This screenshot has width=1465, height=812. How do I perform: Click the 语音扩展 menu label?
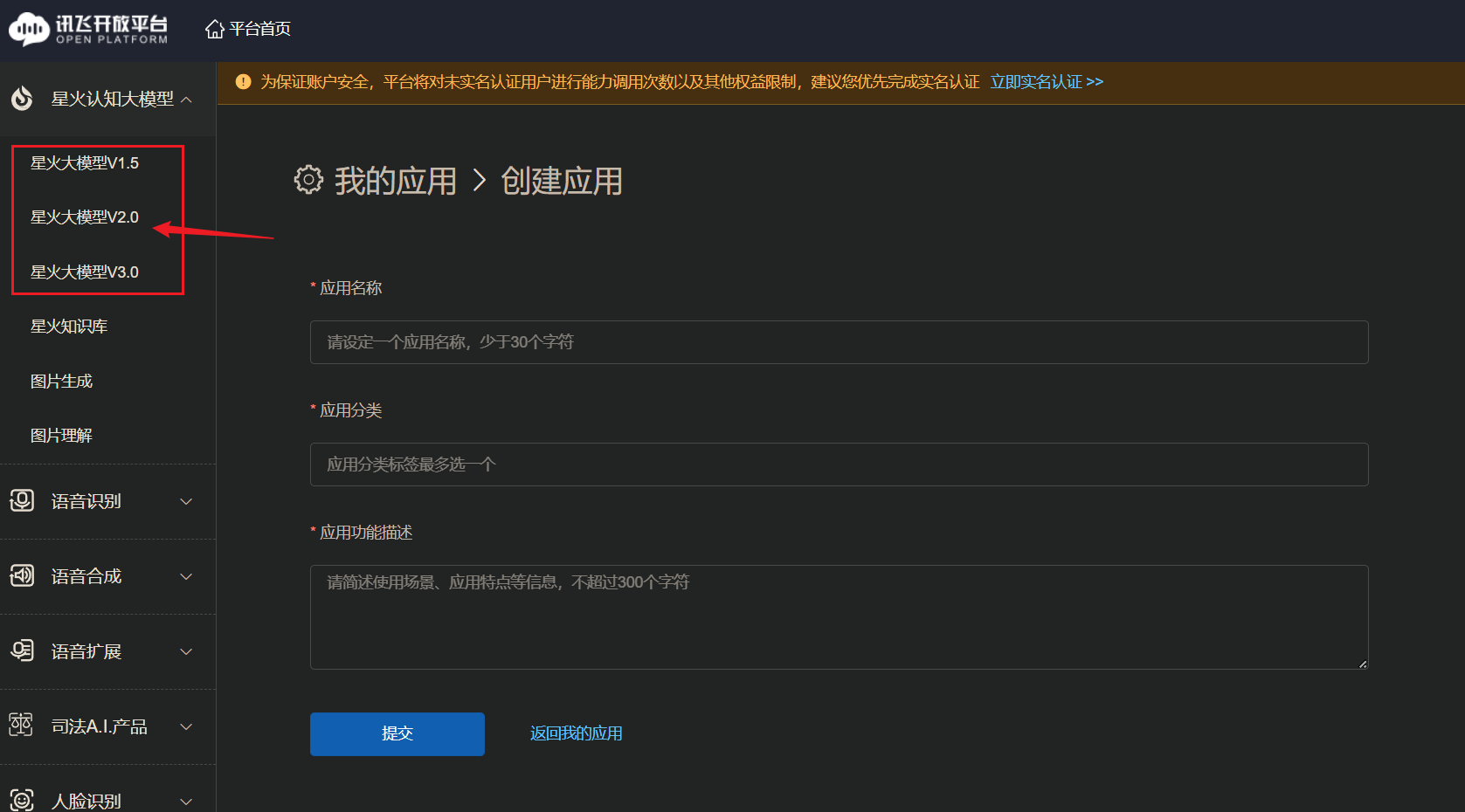[x=86, y=651]
